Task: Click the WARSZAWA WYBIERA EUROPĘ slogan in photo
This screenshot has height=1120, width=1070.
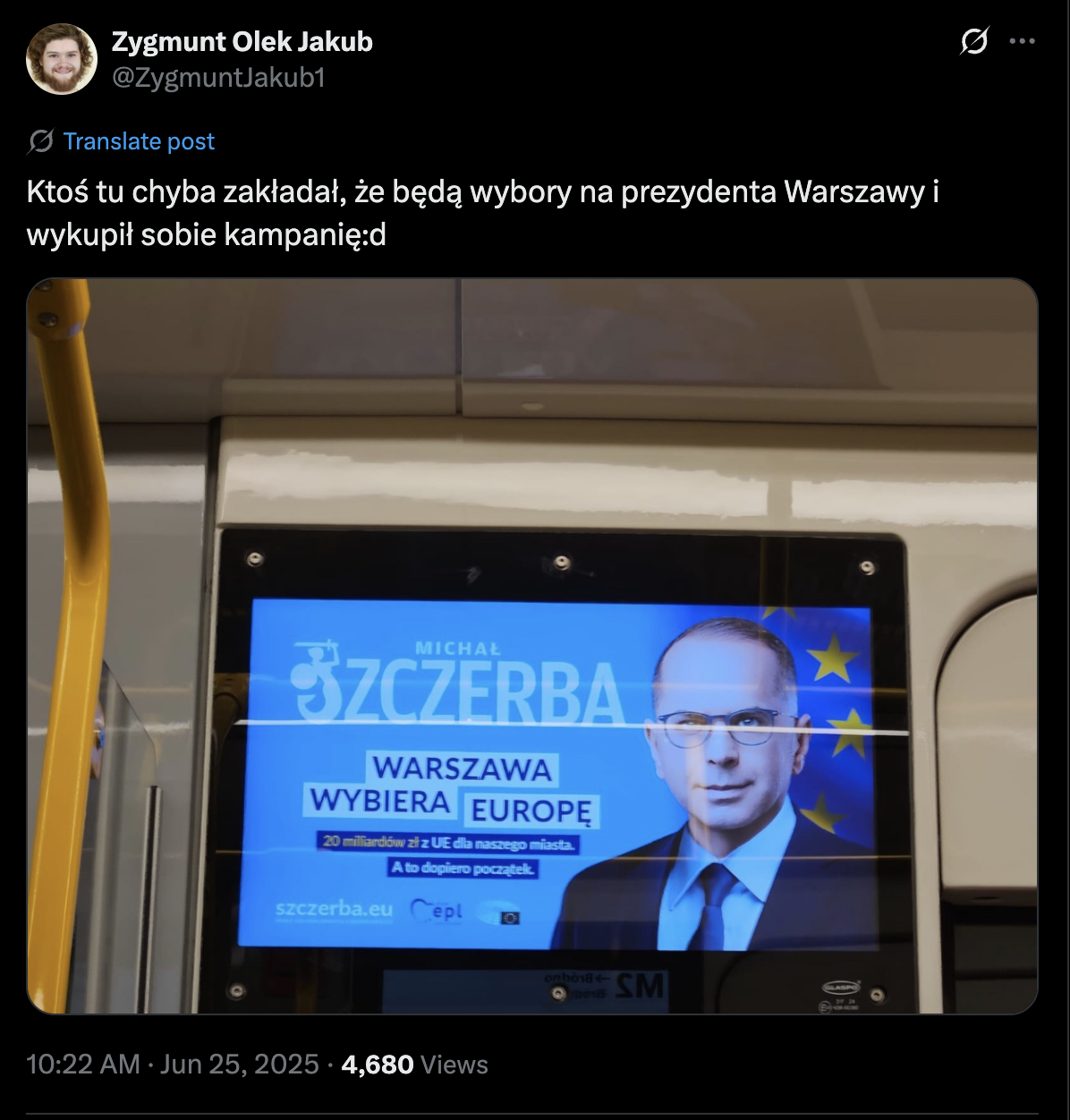Action: click(x=453, y=789)
